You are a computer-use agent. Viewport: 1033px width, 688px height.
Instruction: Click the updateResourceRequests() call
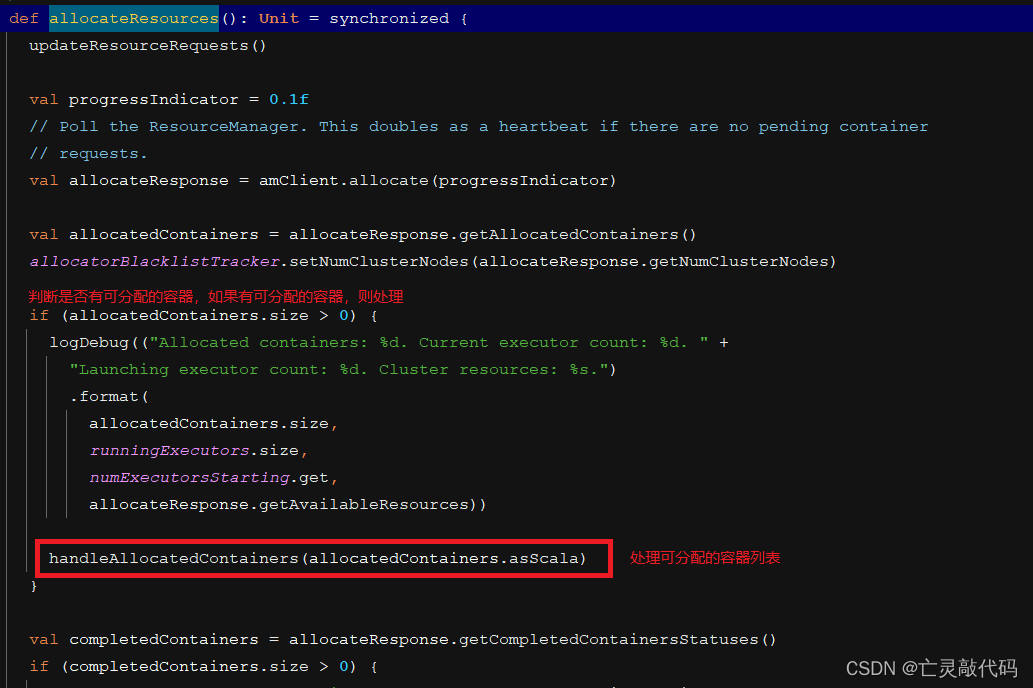click(x=148, y=45)
